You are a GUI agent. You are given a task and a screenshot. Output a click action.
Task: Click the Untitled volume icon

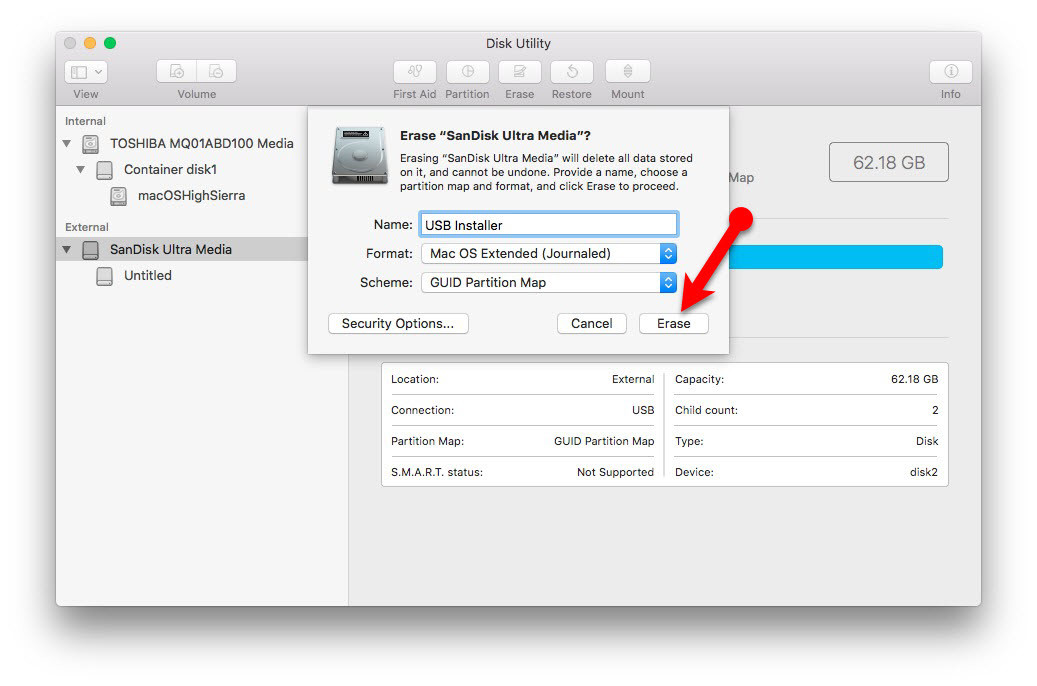click(104, 276)
